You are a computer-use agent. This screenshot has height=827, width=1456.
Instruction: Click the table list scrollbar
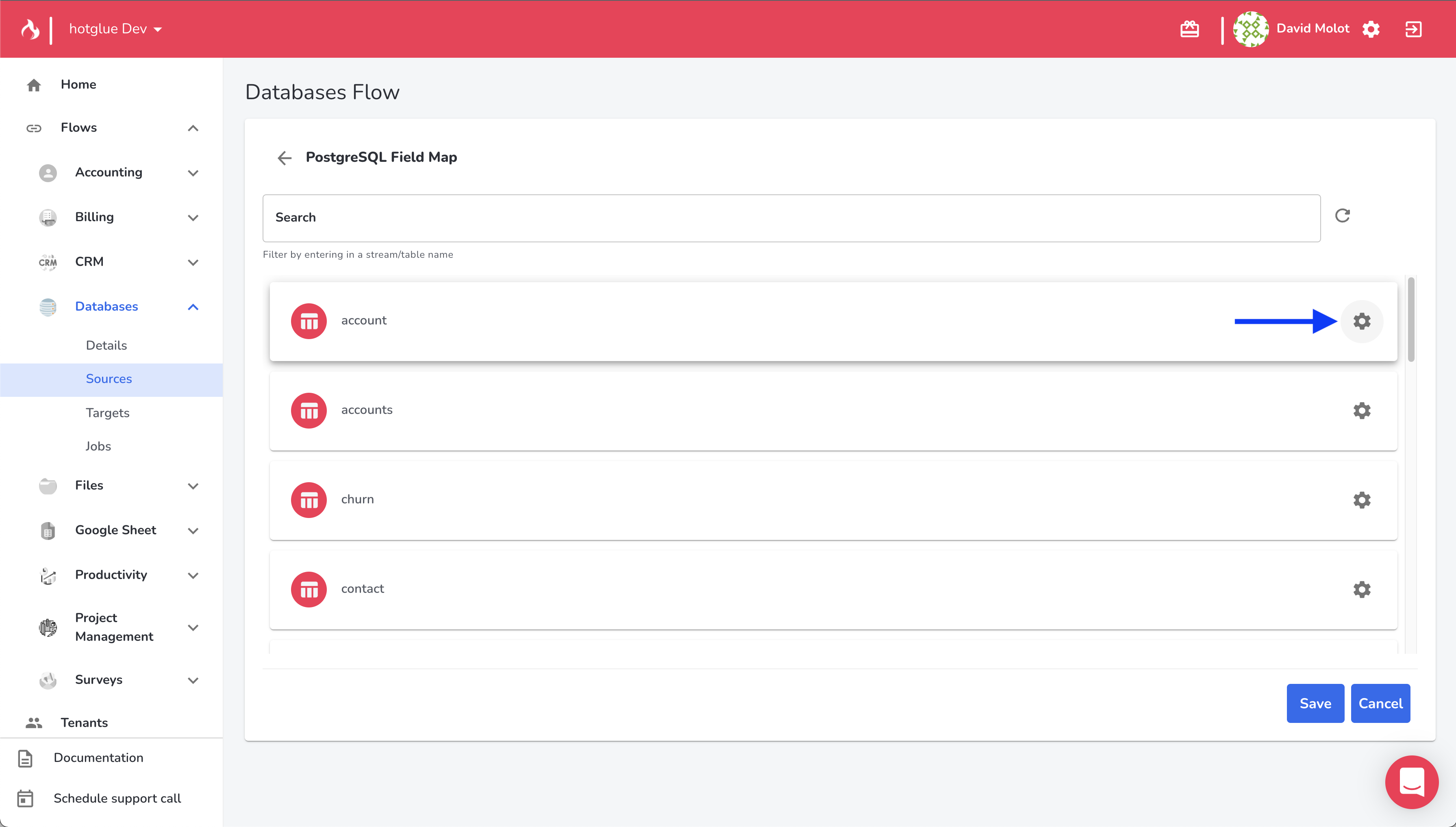pyautogui.click(x=1410, y=319)
